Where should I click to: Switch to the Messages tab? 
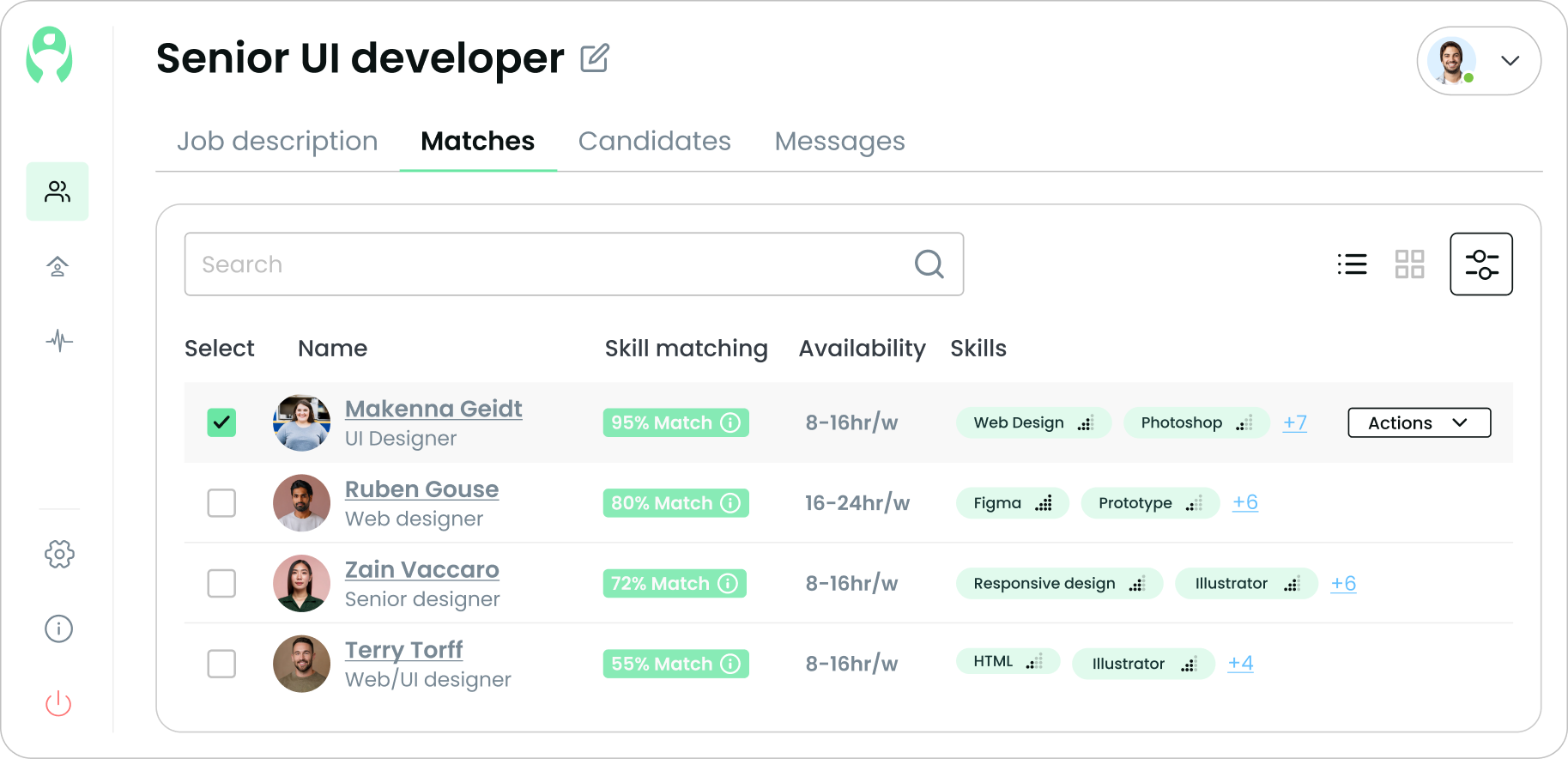[840, 141]
